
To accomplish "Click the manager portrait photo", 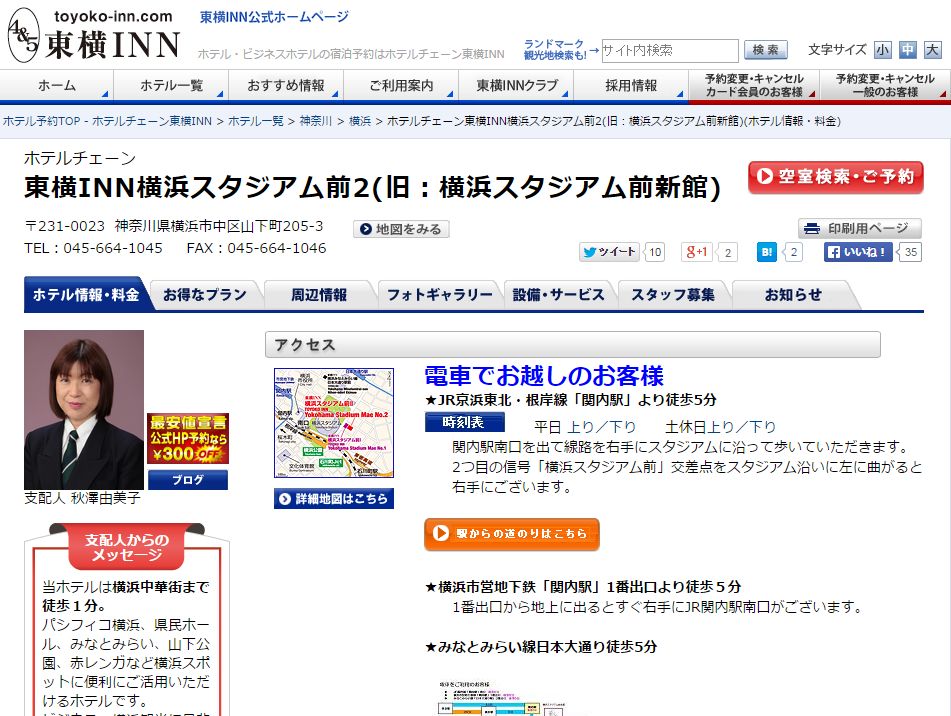I will 84,409.
